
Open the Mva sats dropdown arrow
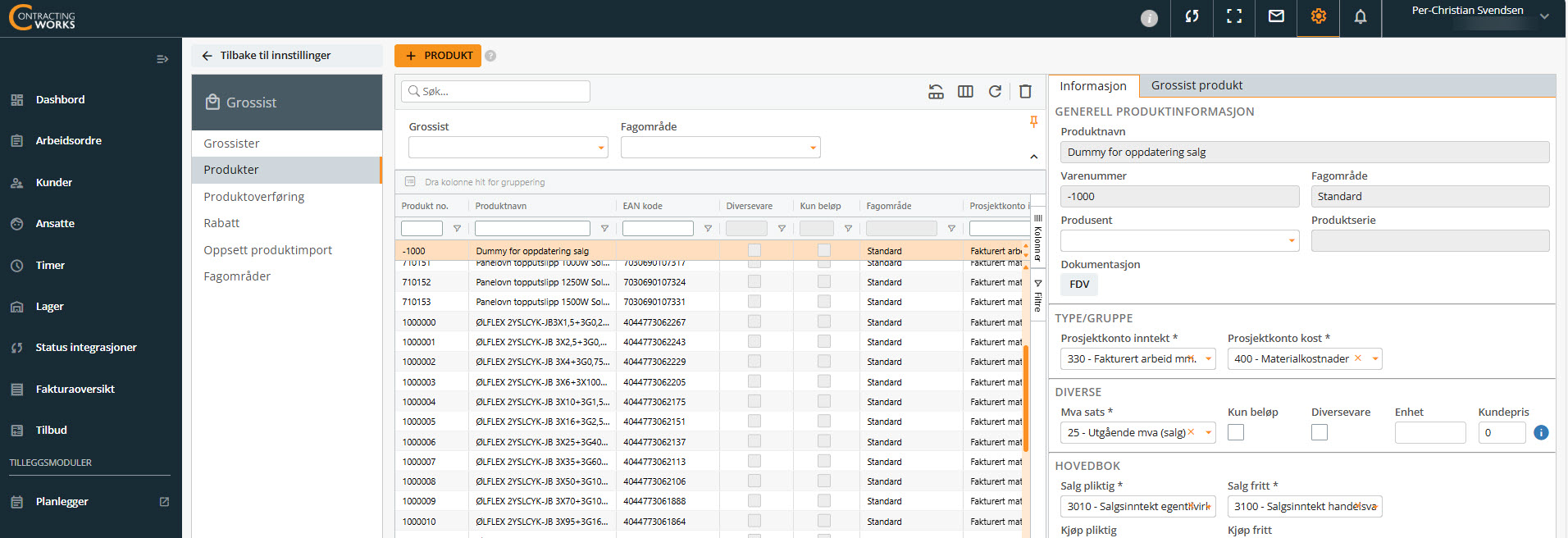[1208, 432]
